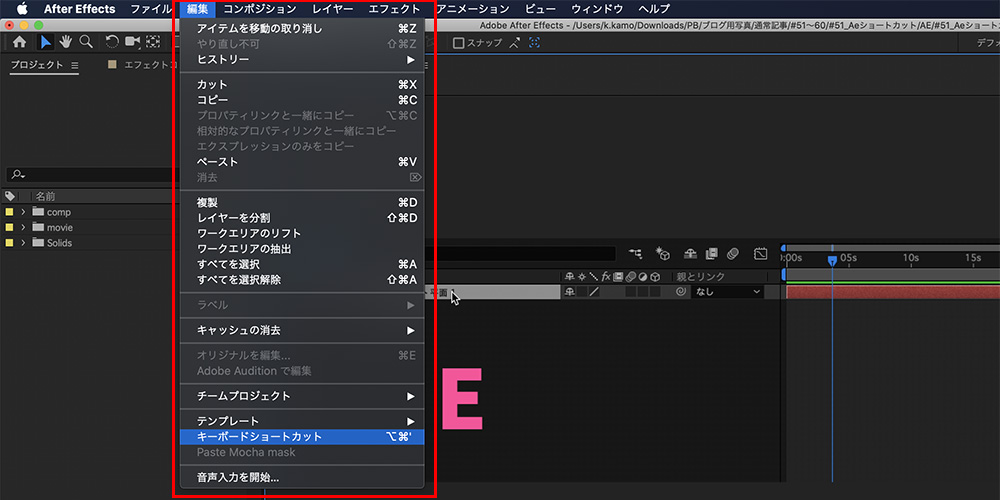Toggle Frame Blending icon in timeline
1000x500 pixels.
712,254
